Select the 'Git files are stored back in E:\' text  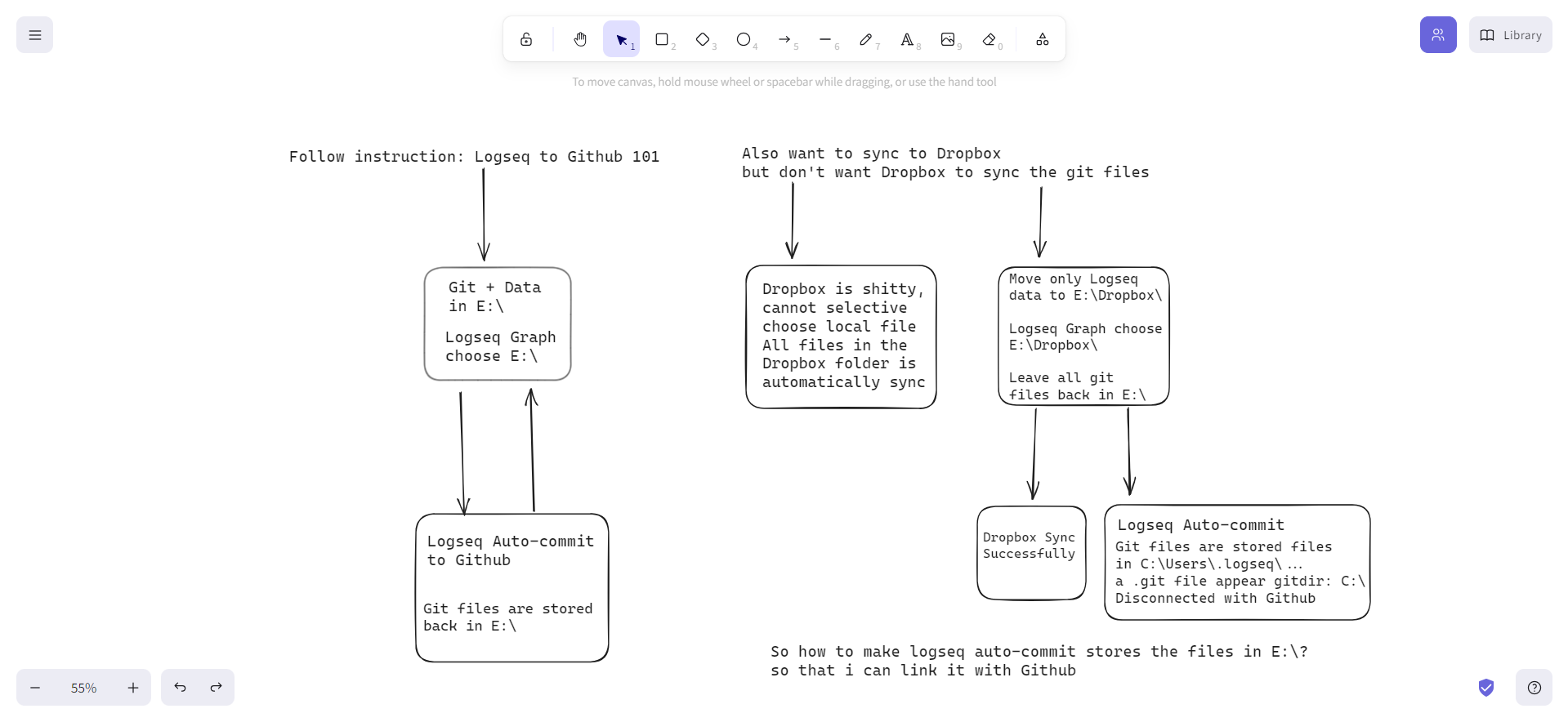click(x=508, y=617)
